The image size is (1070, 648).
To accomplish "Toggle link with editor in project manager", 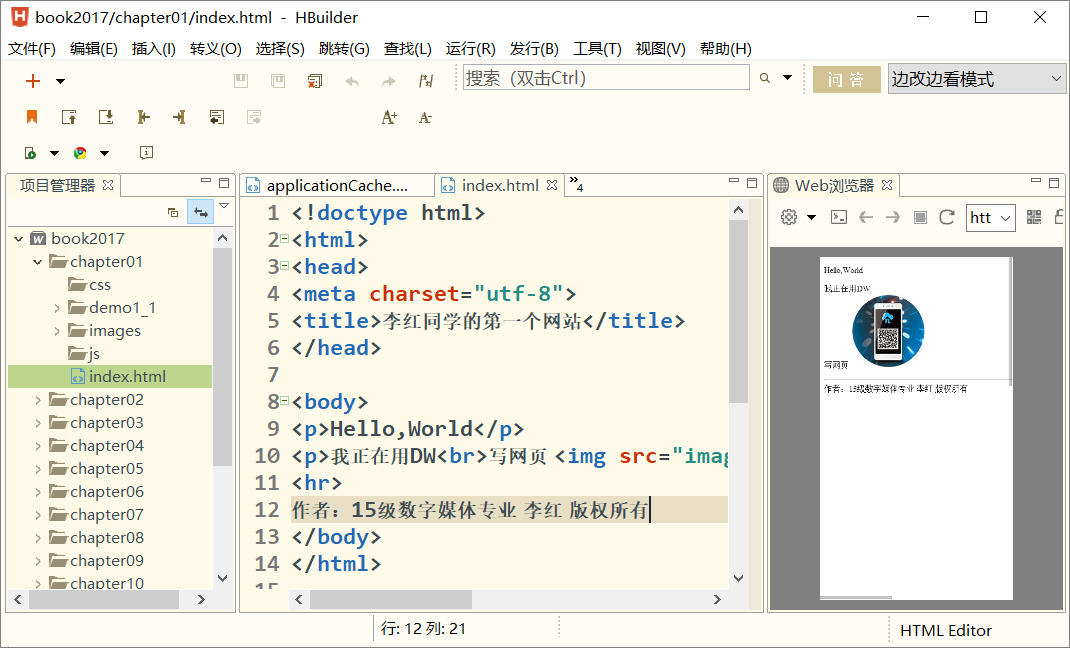I will [200, 212].
